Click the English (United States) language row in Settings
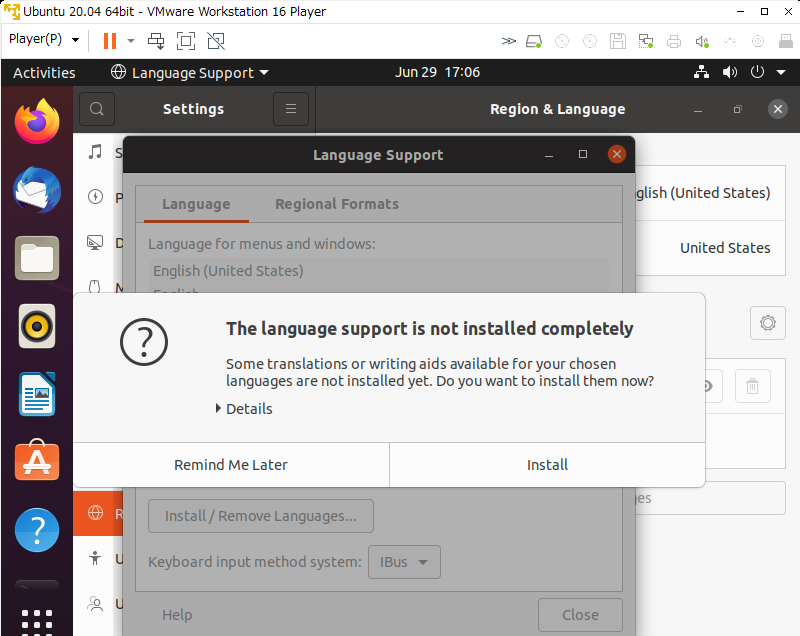The width and height of the screenshot is (800, 636). pos(710,193)
